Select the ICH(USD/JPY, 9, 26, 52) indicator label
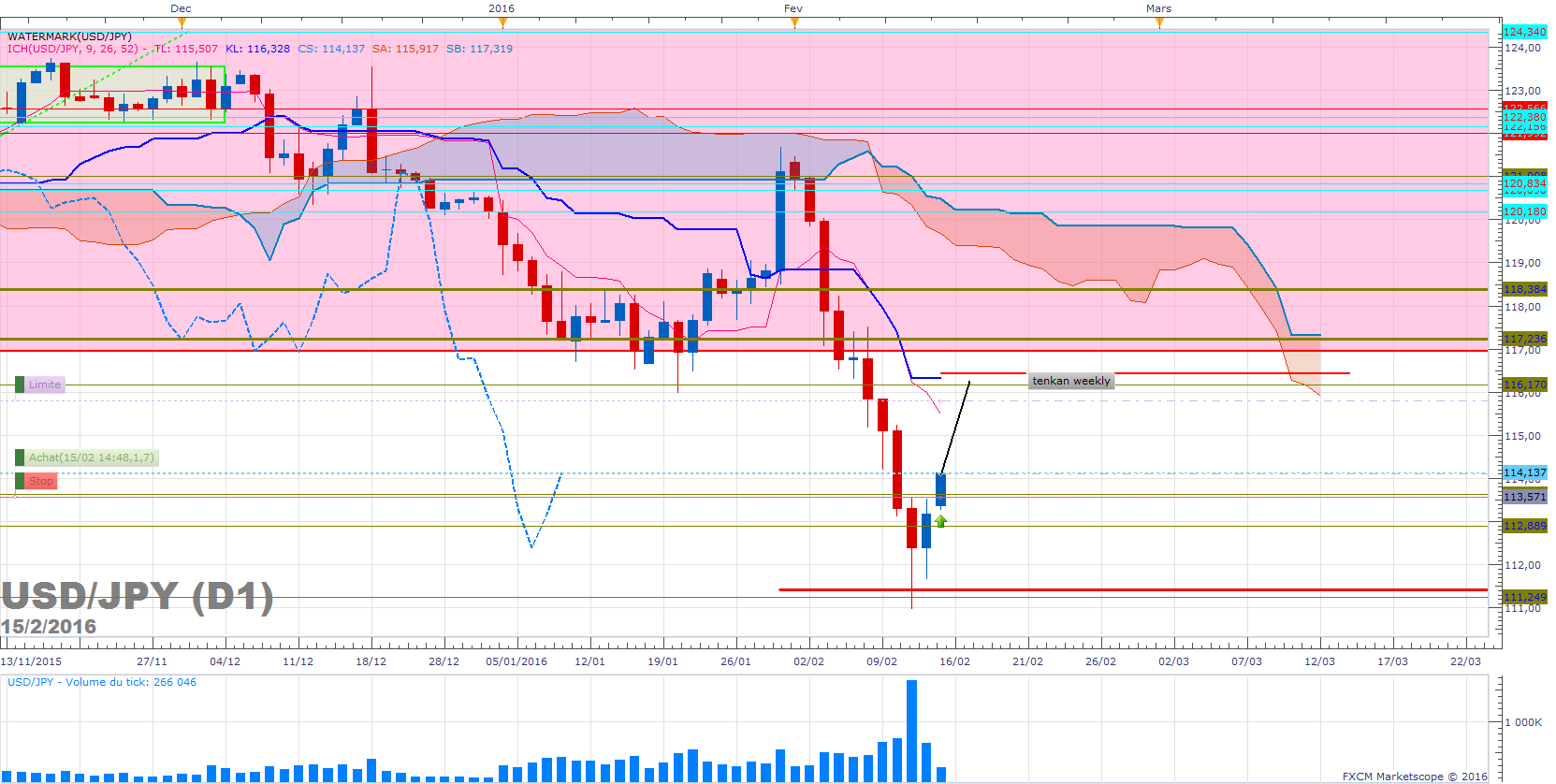The width and height of the screenshot is (1556, 784). (x=73, y=49)
